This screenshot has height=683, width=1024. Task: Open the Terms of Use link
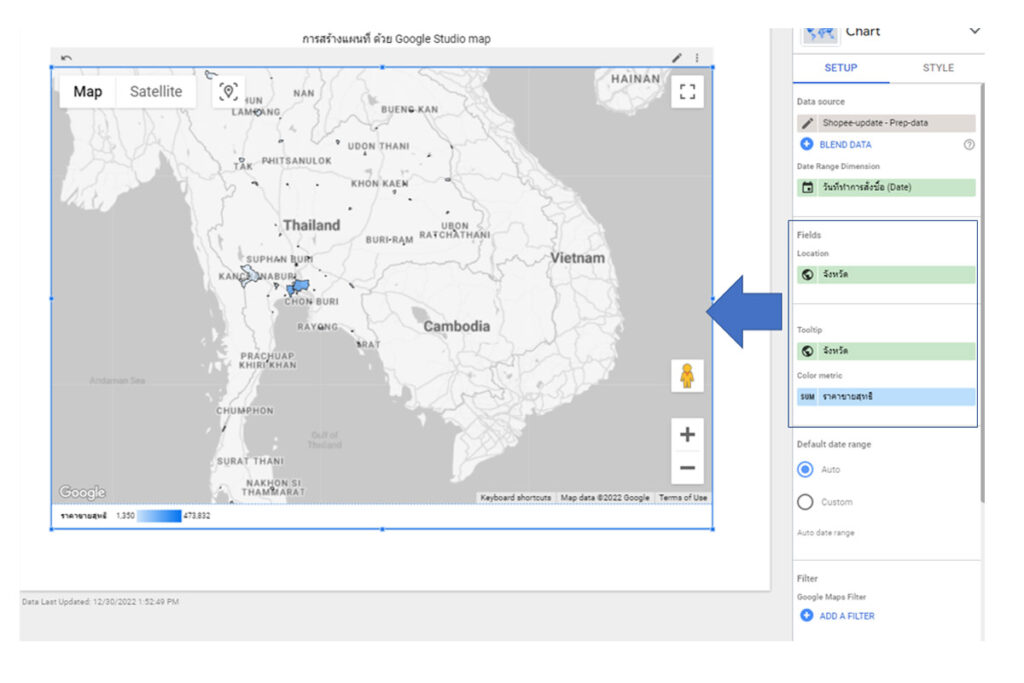point(682,498)
